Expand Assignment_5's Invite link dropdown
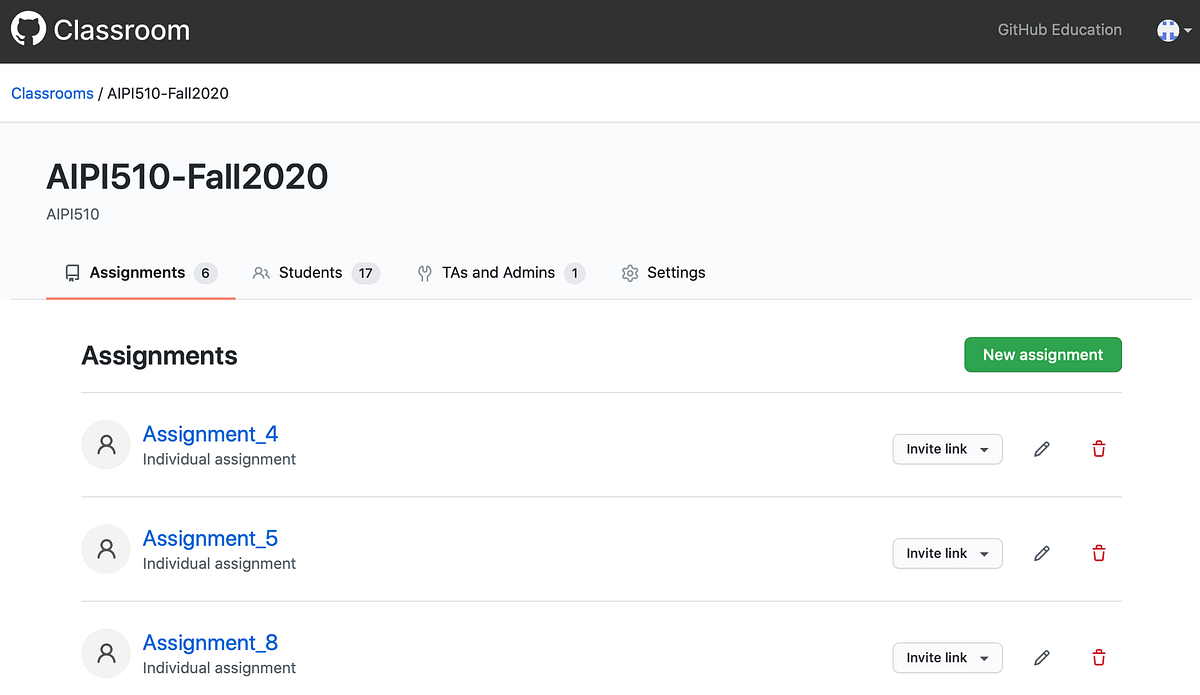Viewport: 1200px width, 695px height. pos(947,553)
